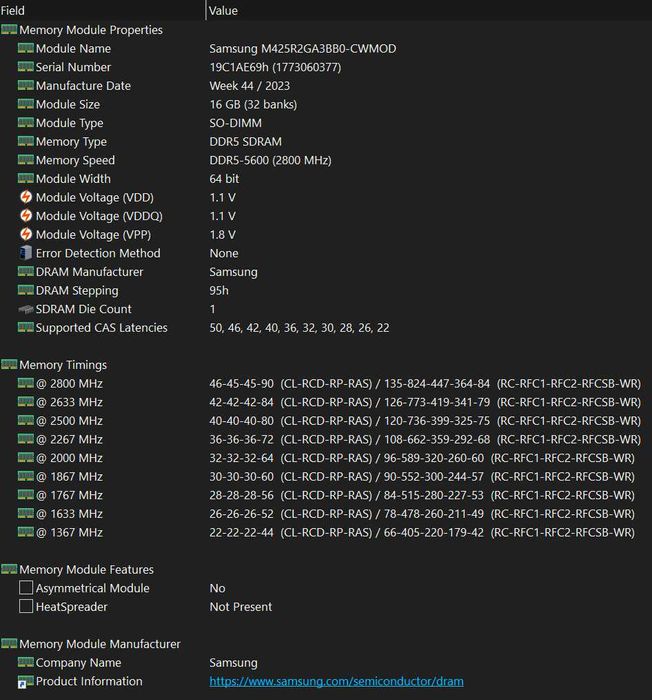Click the value 16 GB (32 banks)

[253, 104]
